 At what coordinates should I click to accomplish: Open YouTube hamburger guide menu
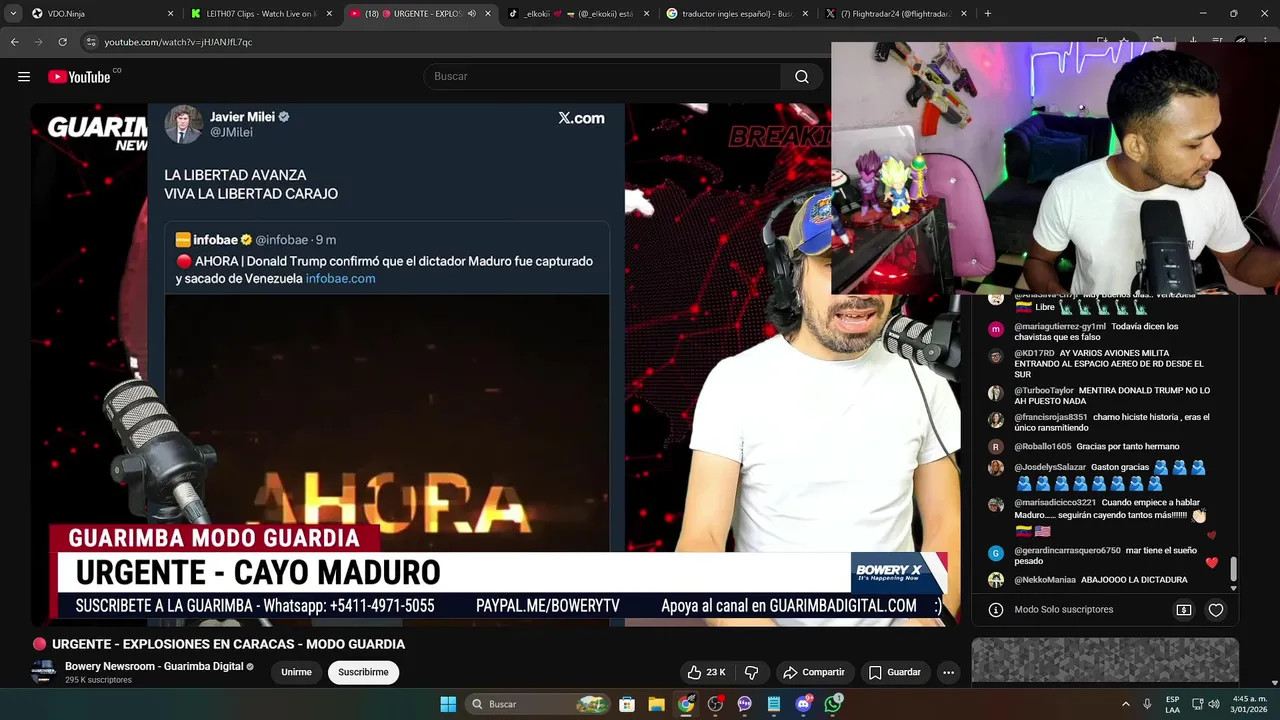tap(24, 77)
